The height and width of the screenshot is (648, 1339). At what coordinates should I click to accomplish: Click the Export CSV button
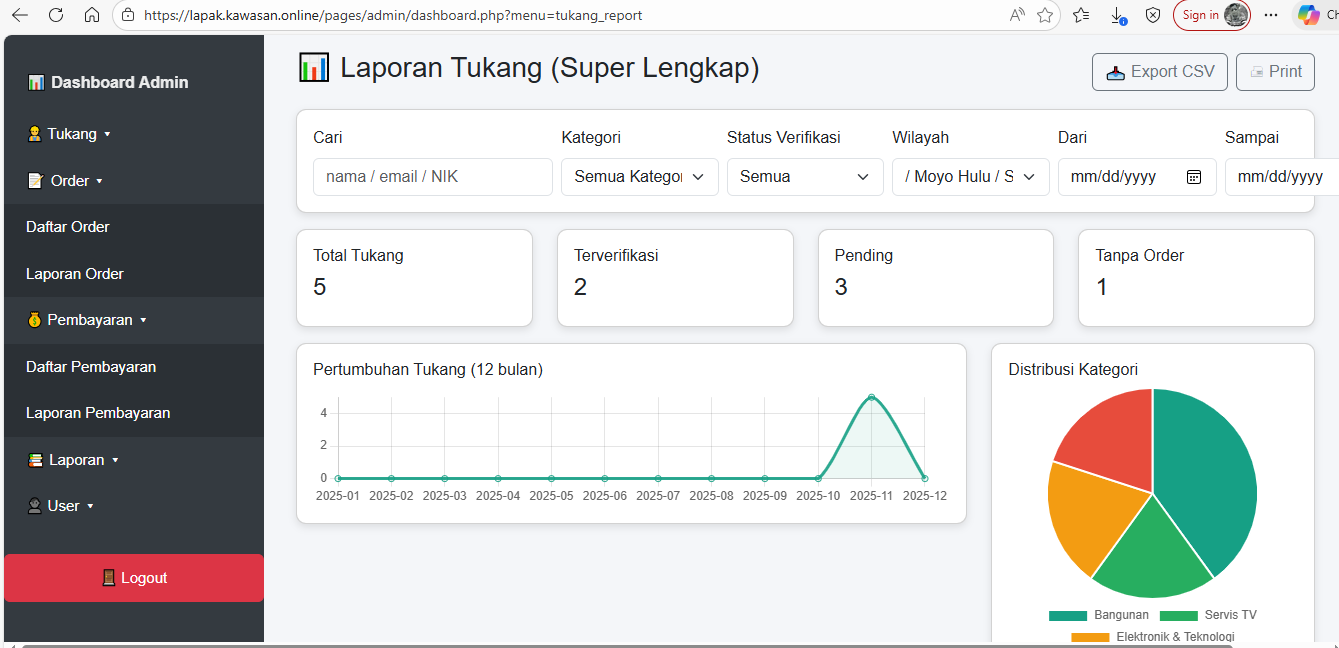point(1159,72)
